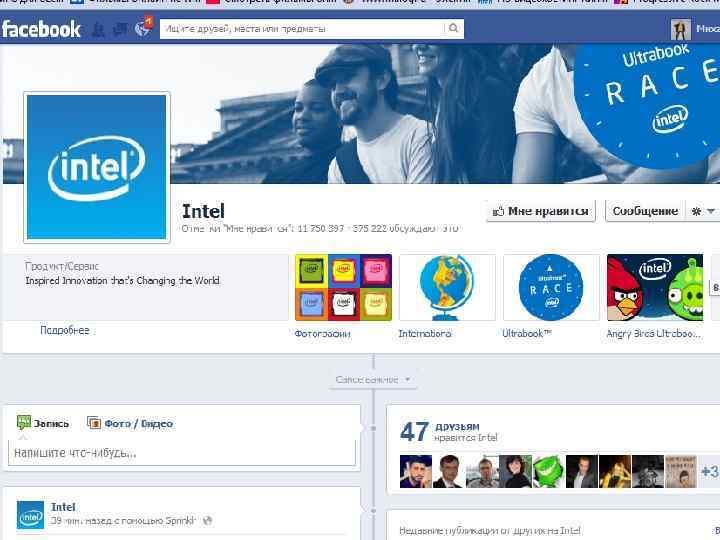Click the public globe privacy icon on post

pos(208,521)
